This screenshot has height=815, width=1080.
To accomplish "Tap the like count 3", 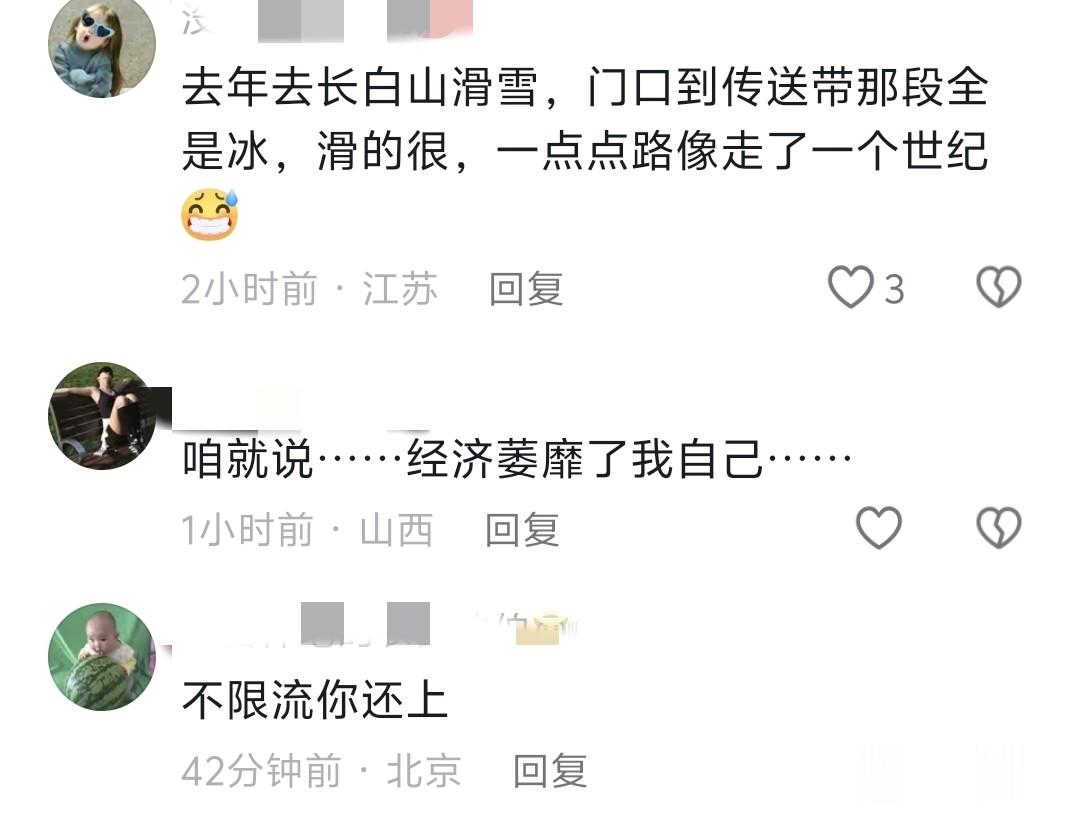I will tap(894, 289).
